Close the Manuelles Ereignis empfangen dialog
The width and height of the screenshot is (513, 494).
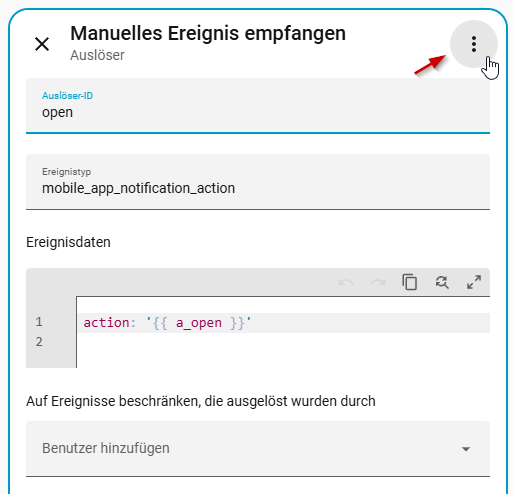tap(42, 44)
